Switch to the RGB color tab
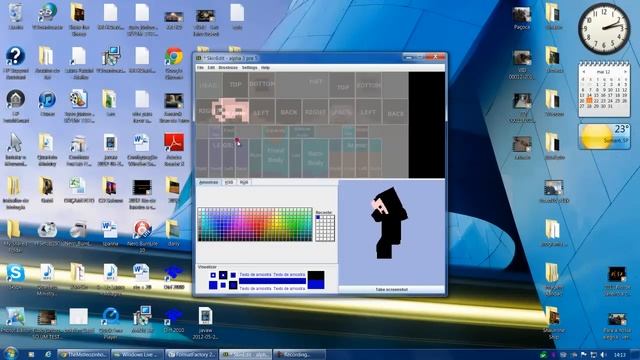 click(244, 182)
